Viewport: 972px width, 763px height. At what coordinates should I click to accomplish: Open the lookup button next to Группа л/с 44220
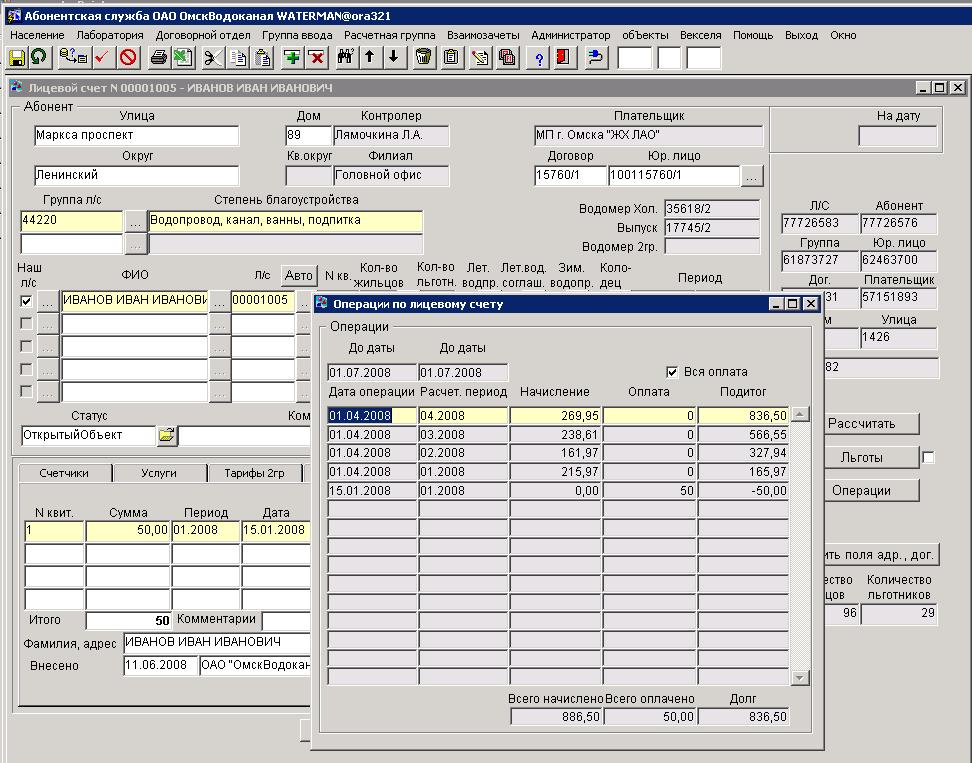136,221
